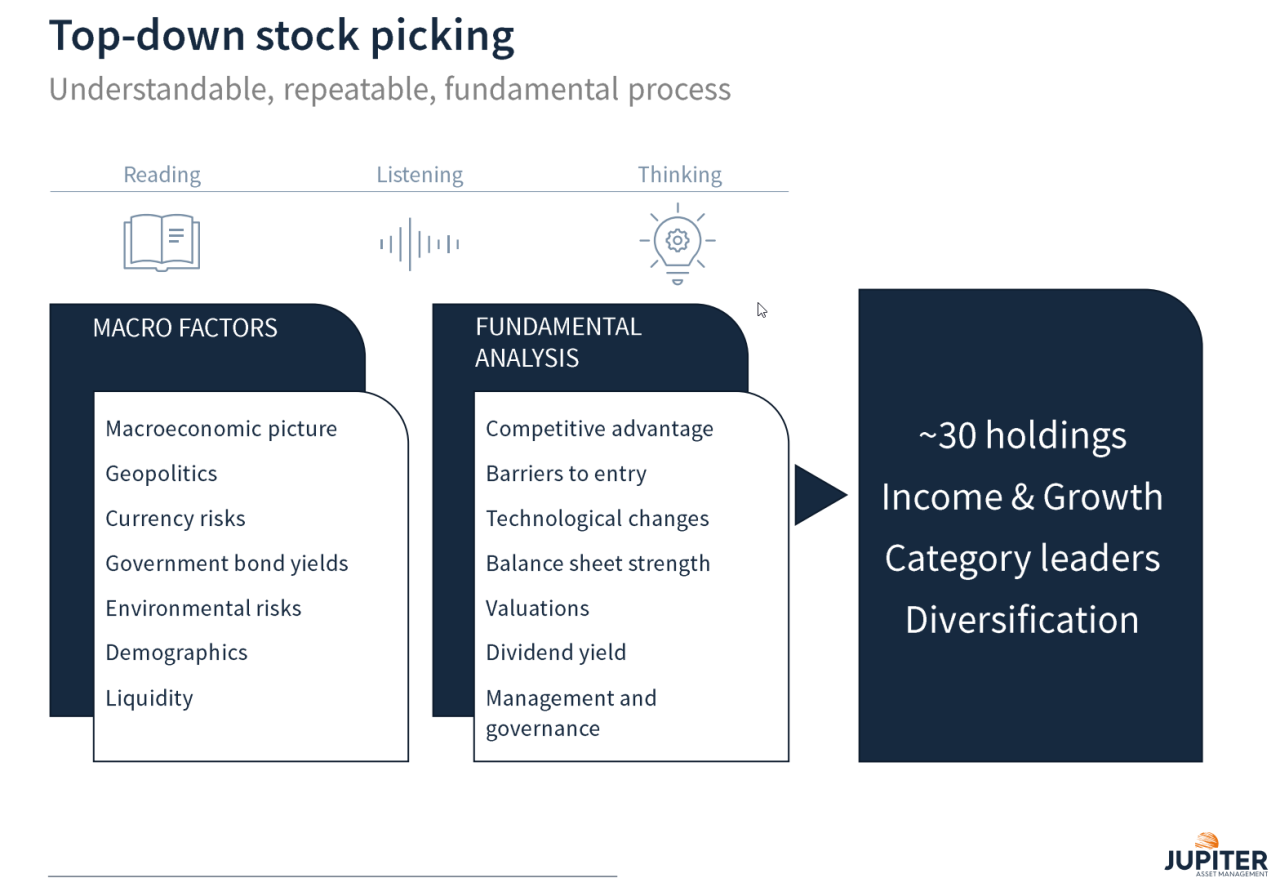Screen dimensions: 1280x878
Task: Select "Government bond yields" text
Action: tap(227, 563)
